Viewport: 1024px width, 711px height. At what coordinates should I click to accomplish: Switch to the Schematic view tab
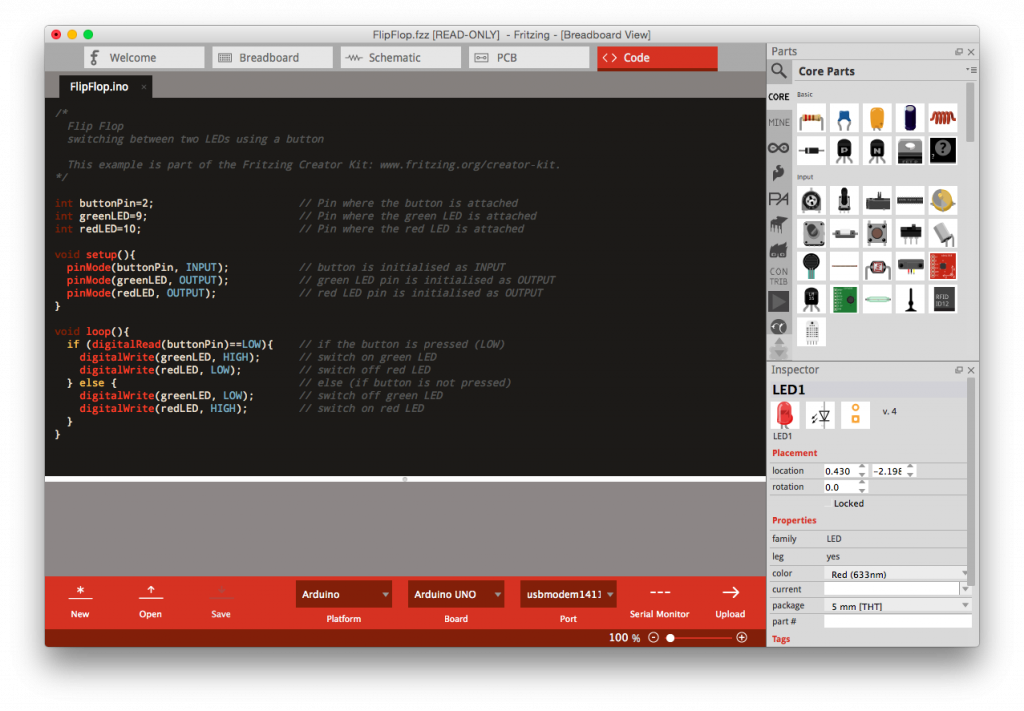tap(400, 57)
